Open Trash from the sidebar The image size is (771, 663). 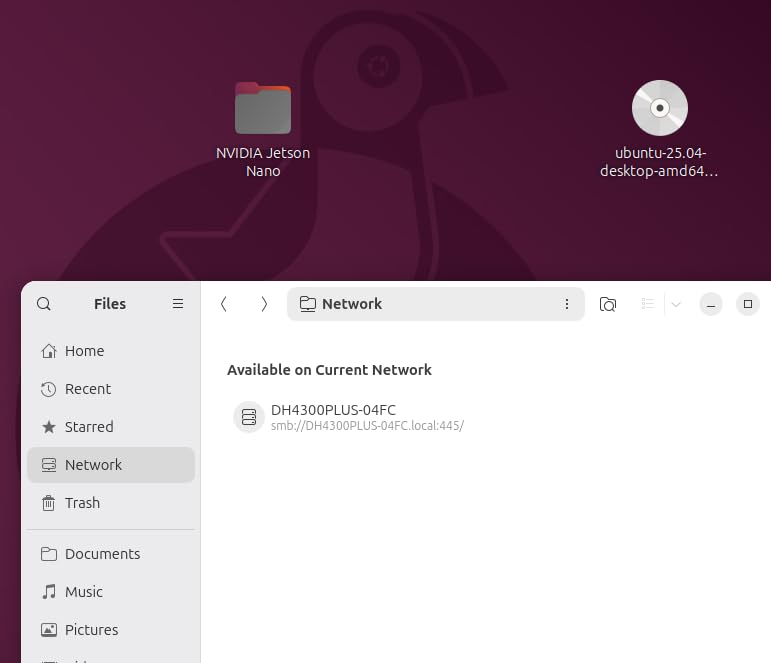pos(82,503)
